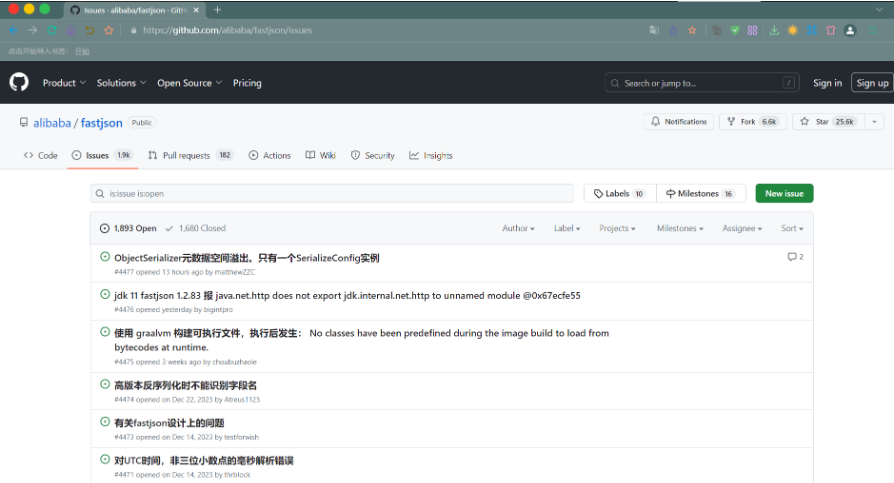Open the Wiki tab
The image size is (894, 483).
[x=320, y=155]
